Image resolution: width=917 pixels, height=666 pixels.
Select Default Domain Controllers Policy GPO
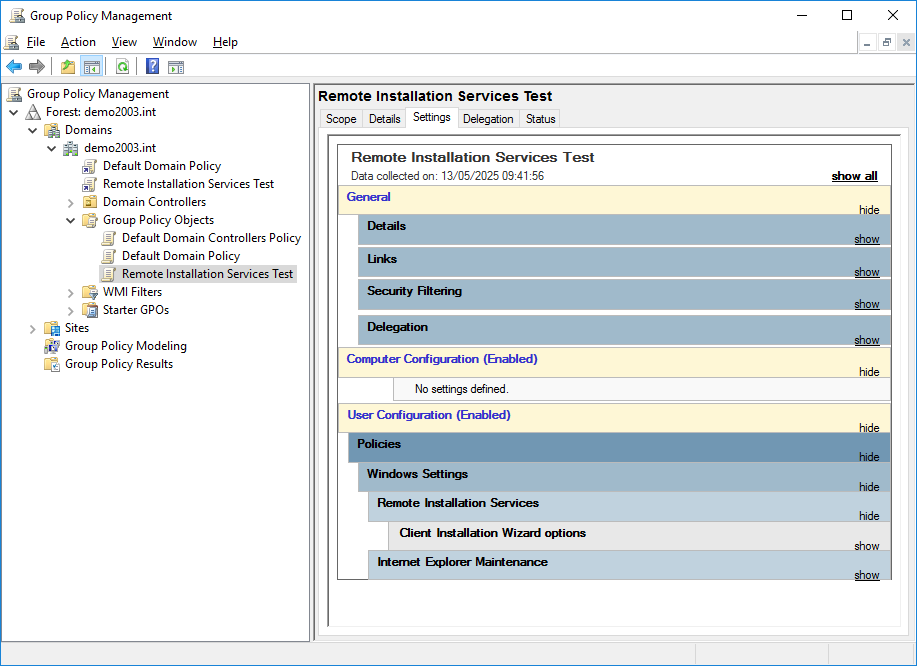[x=211, y=238]
